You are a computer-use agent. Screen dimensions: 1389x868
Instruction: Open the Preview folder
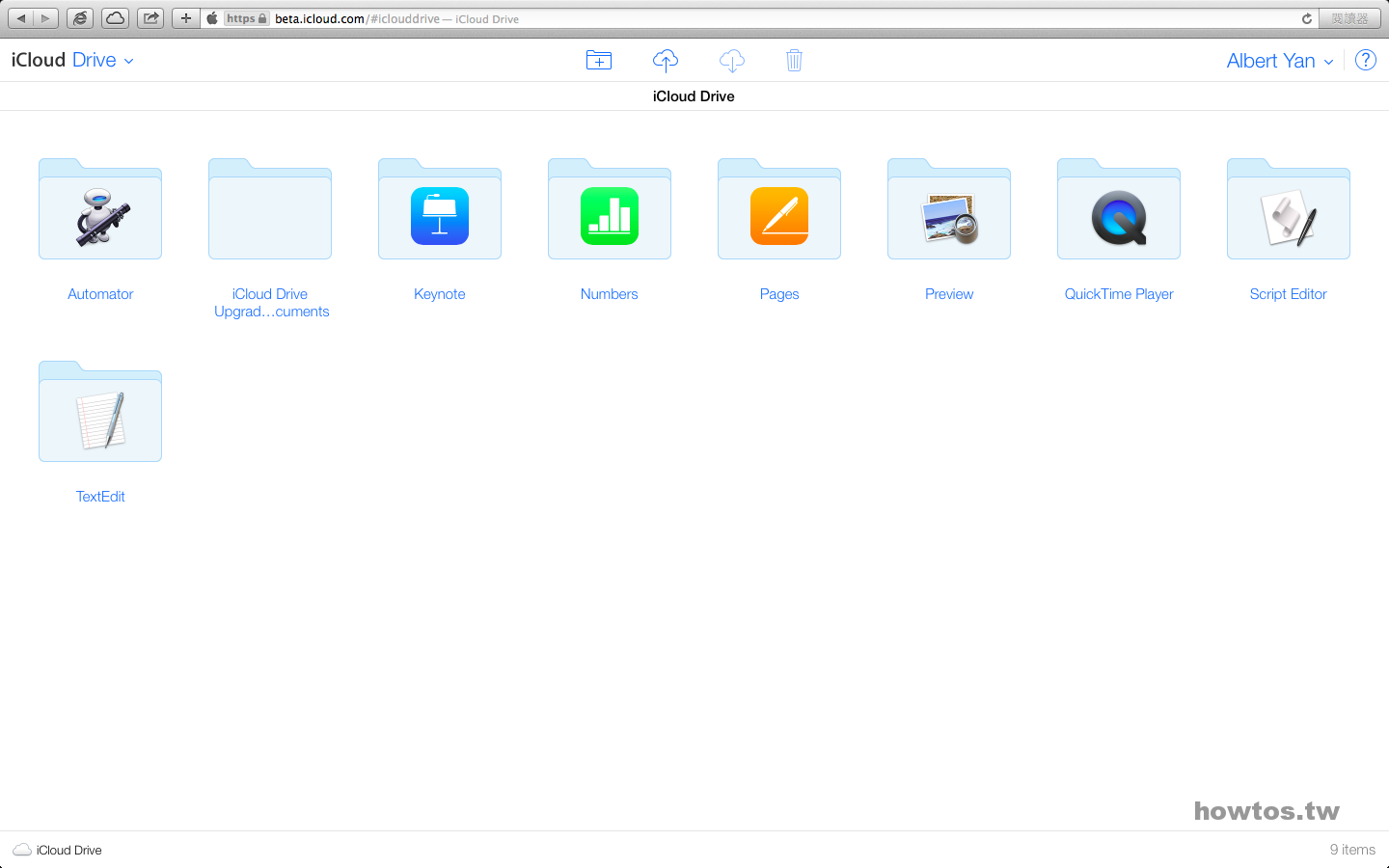point(949,209)
